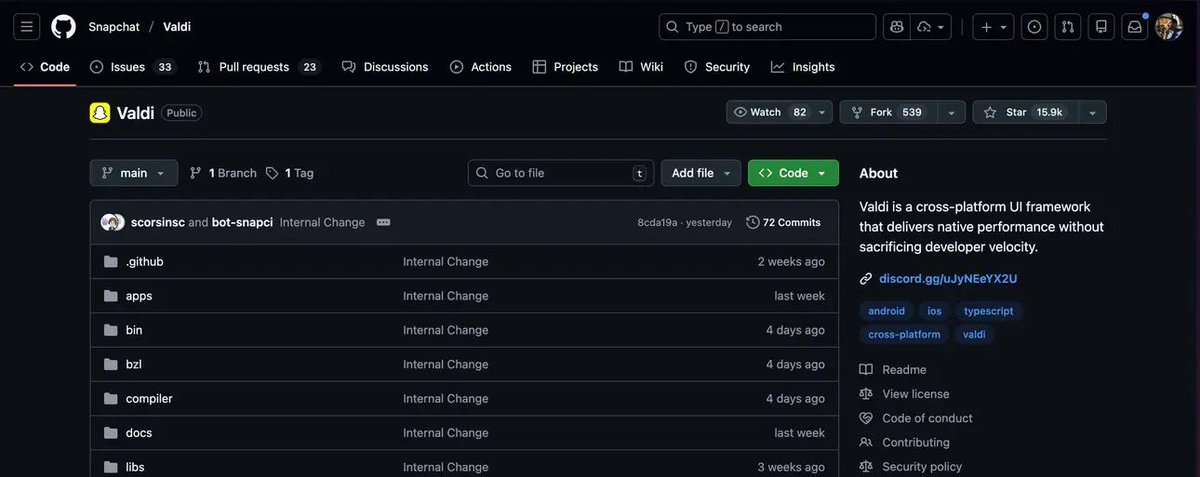Open bot-snapci author link

tap(242, 222)
